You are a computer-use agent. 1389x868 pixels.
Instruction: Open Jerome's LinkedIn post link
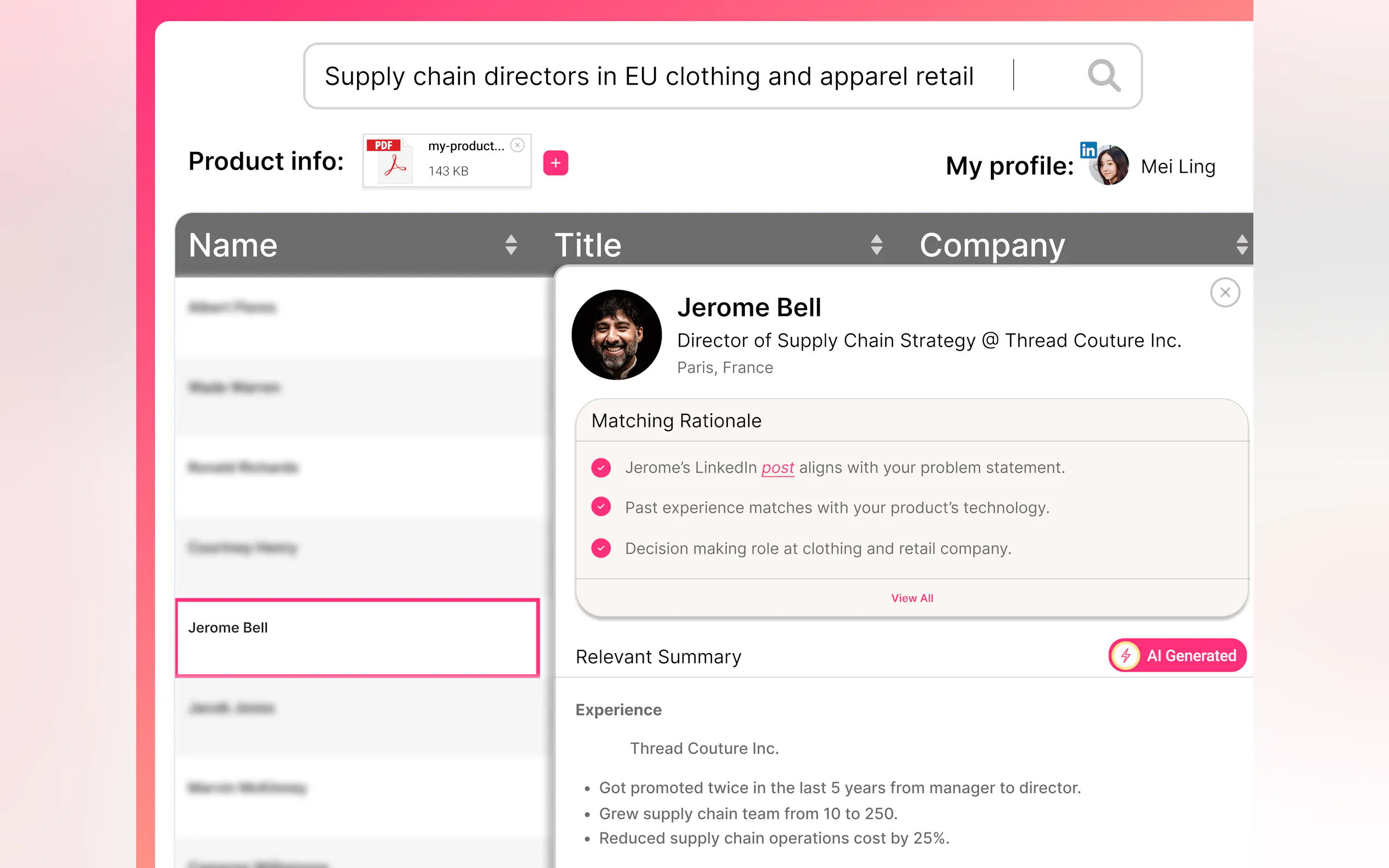[778, 468]
